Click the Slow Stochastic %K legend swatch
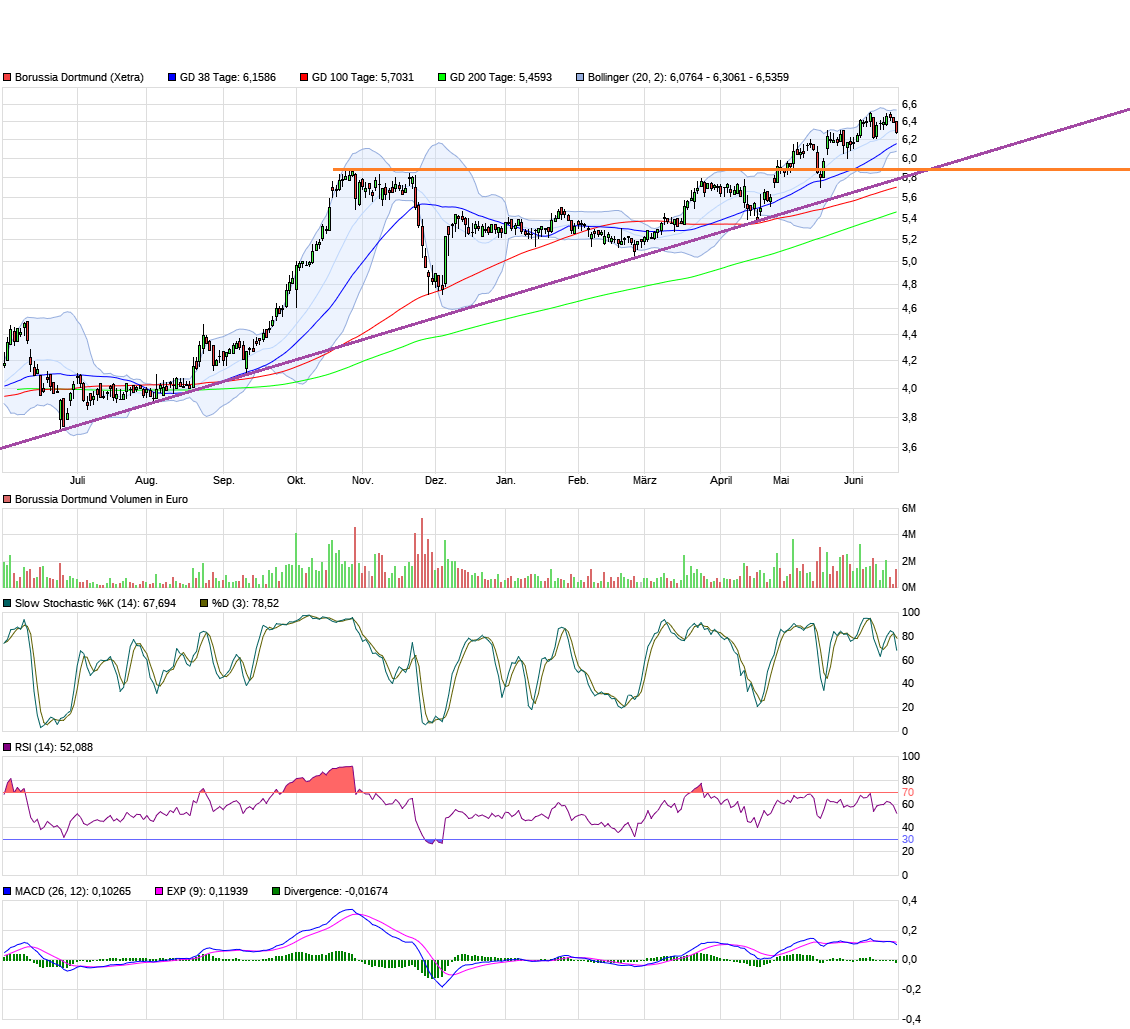This screenshot has height=1029, width=1130. pyautogui.click(x=7, y=603)
